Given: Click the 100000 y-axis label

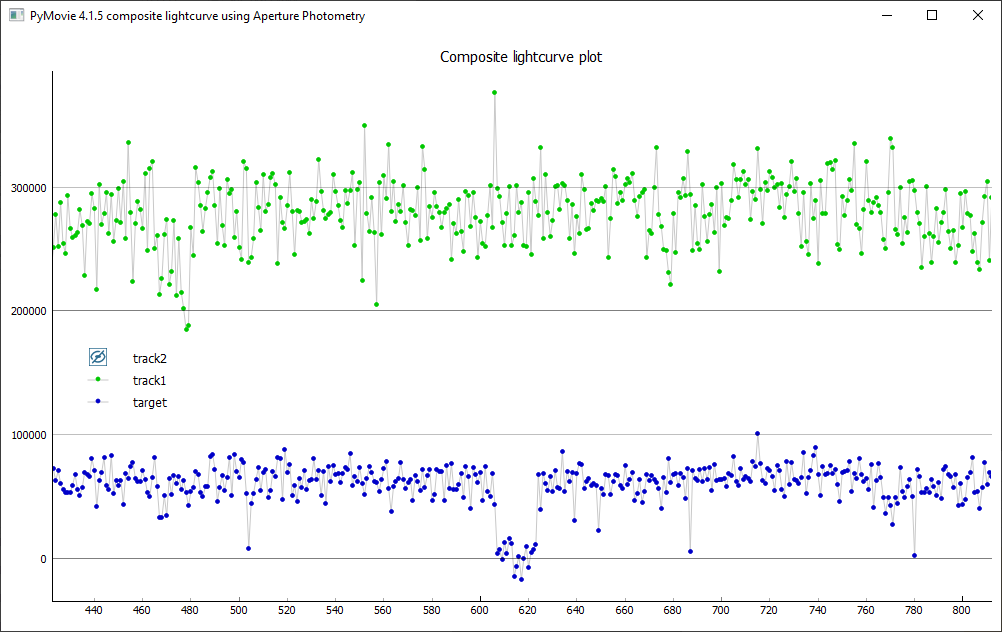Looking at the screenshot, I should [x=25, y=435].
